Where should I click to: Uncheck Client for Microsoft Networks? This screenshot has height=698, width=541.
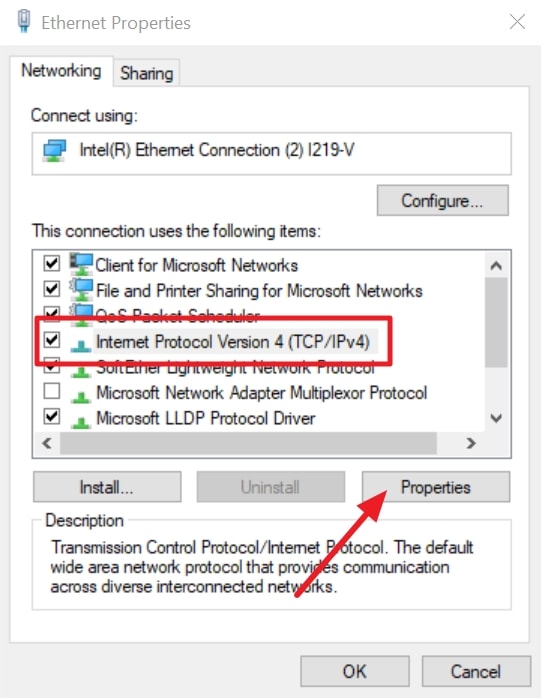(52, 263)
